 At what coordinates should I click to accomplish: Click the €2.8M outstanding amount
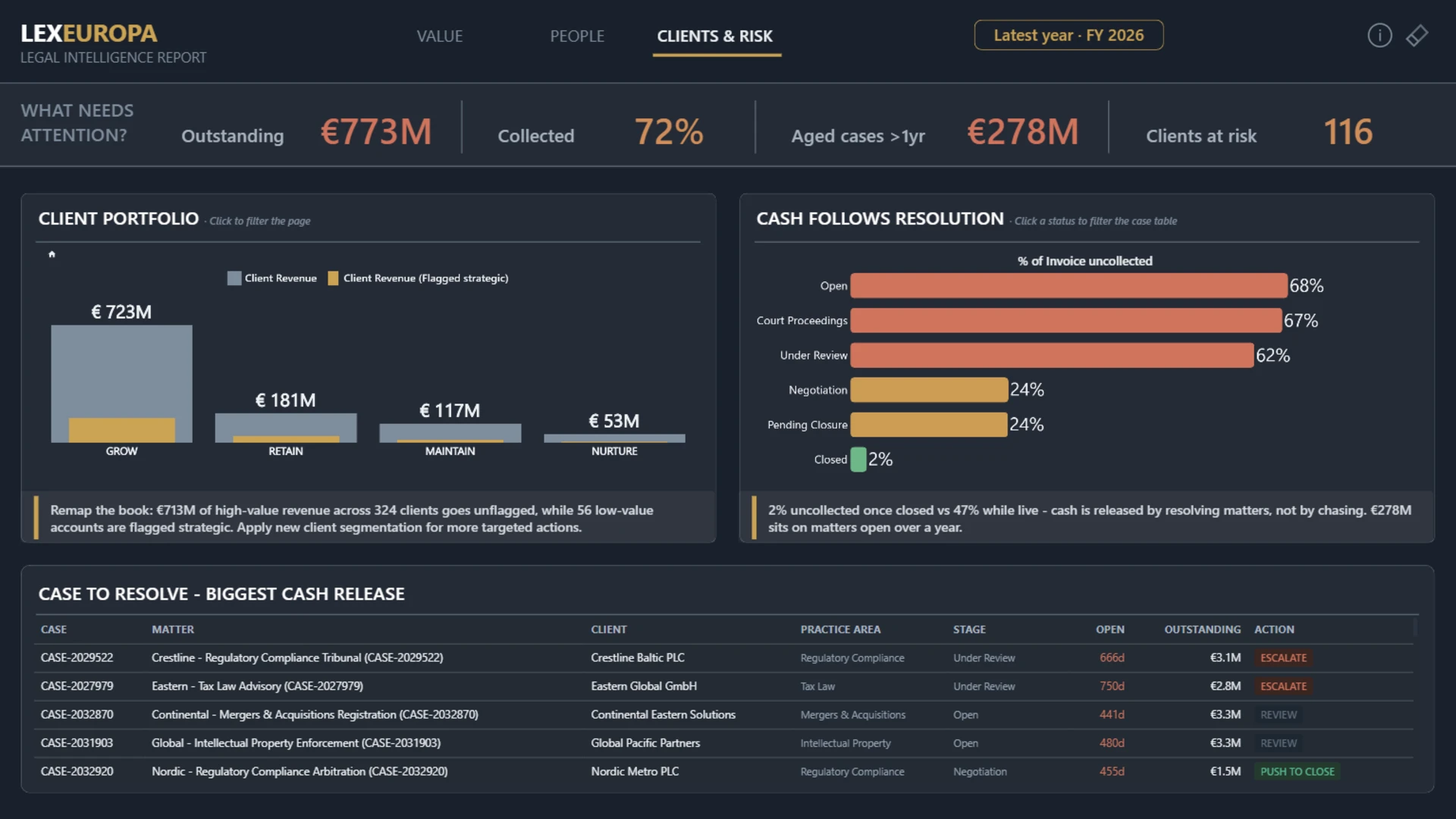1225,686
